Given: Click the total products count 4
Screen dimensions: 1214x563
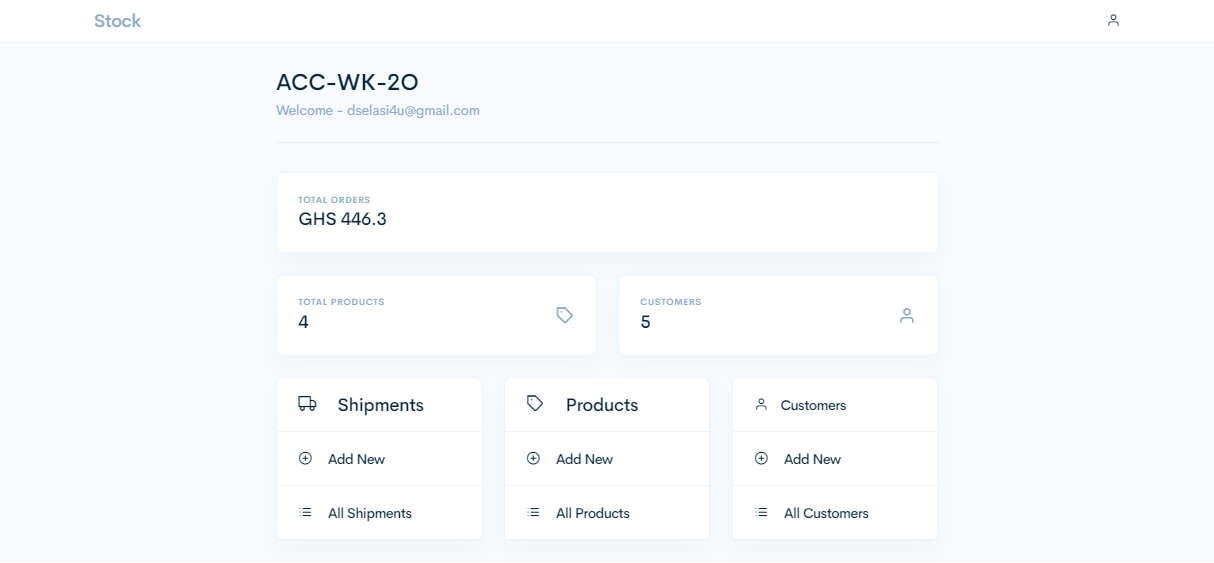Looking at the screenshot, I should [303, 322].
